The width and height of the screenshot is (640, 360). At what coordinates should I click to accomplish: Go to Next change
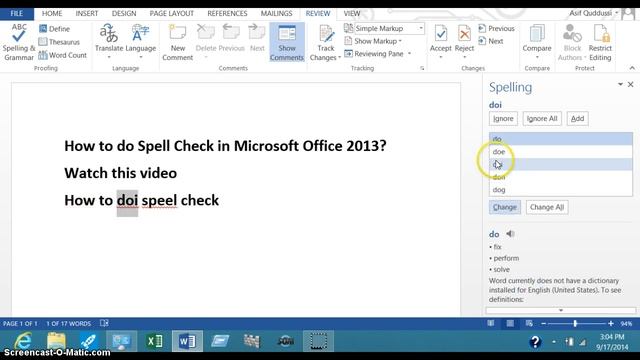[x=491, y=41]
